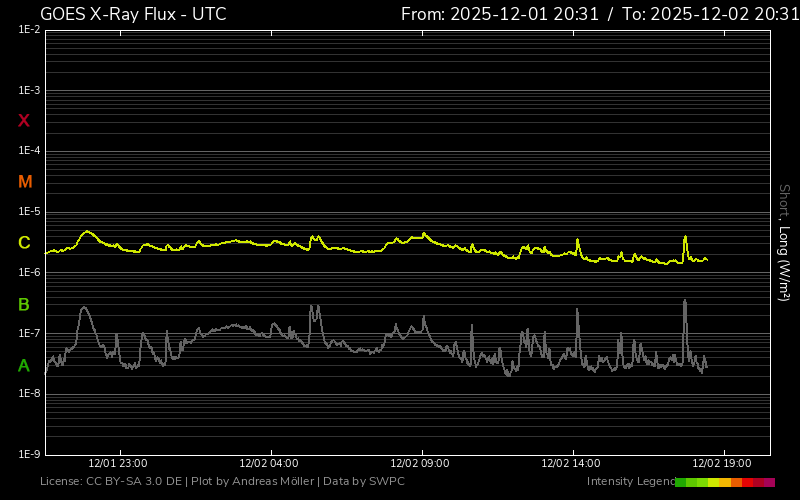The height and width of the screenshot is (500, 800).
Task: Click the GOES X-Ray Flux - UTC title
Action: point(133,14)
